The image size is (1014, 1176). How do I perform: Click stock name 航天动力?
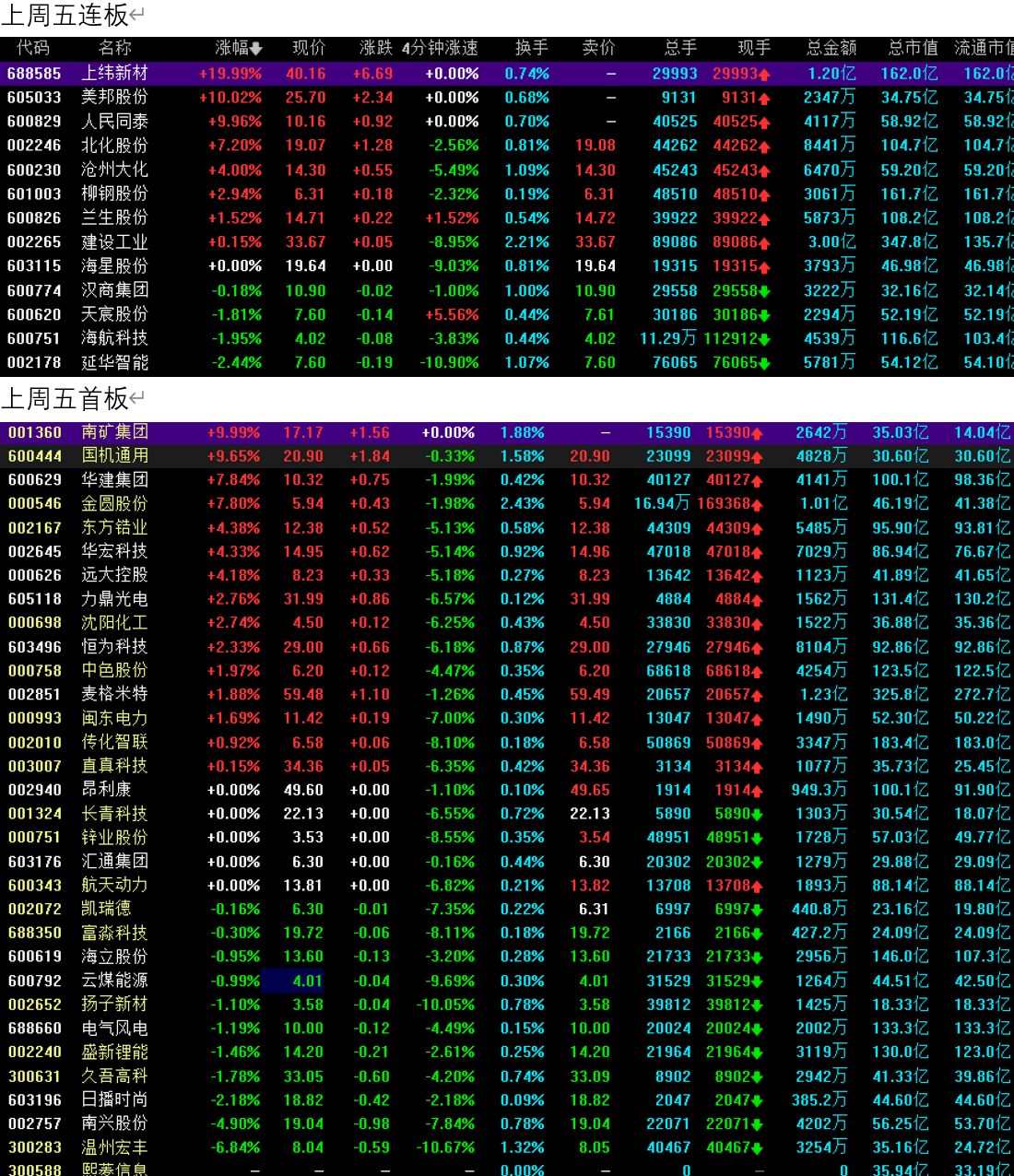[114, 886]
